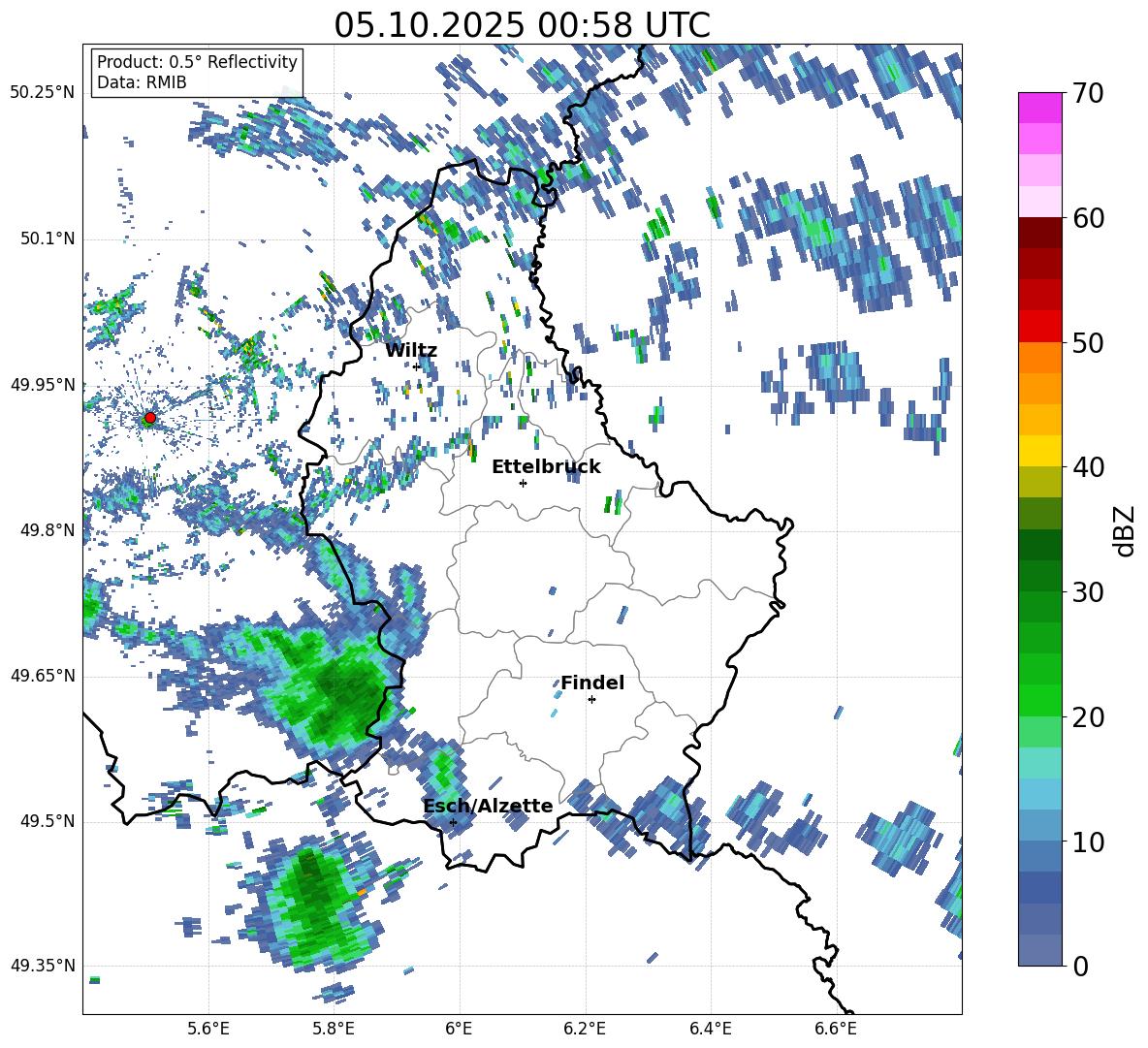Click the Esch/Alzette station cross marker

[453, 822]
